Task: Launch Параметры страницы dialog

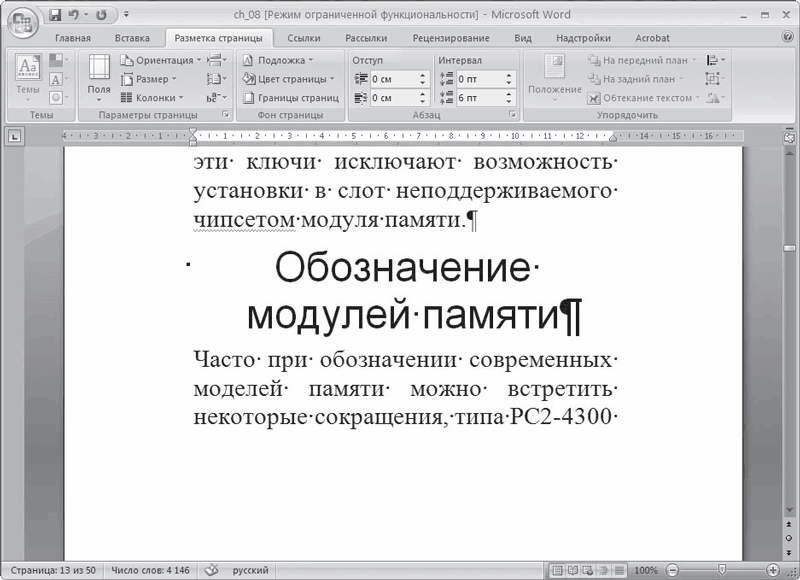Action: (x=225, y=115)
